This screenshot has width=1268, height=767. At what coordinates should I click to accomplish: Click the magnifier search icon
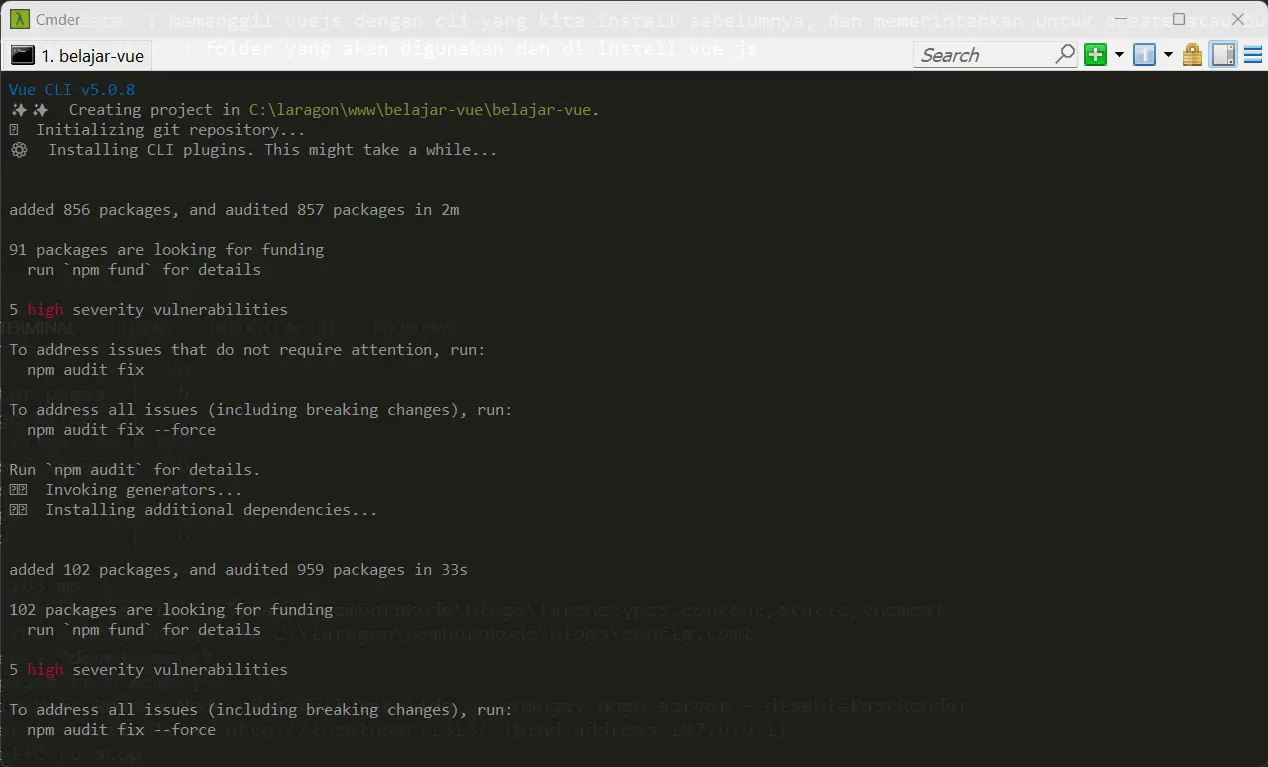coord(1066,55)
